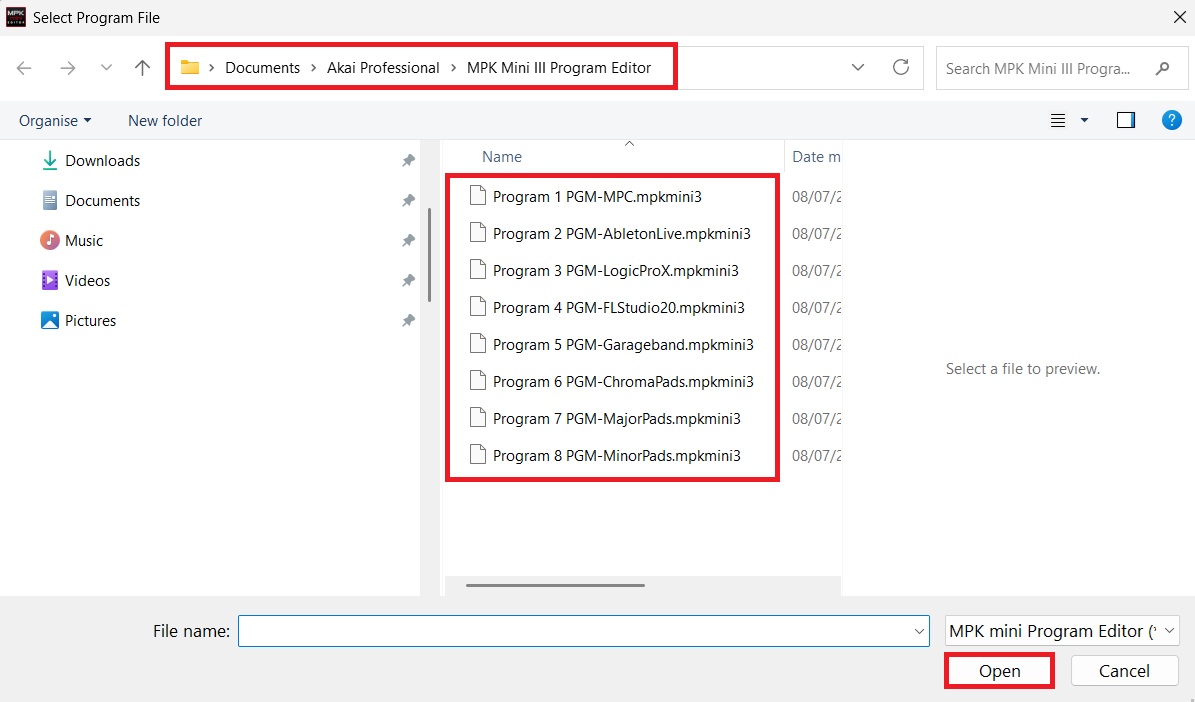Go up one folder level
Screen dimensions: 1195x702
pyautogui.click(x=143, y=68)
